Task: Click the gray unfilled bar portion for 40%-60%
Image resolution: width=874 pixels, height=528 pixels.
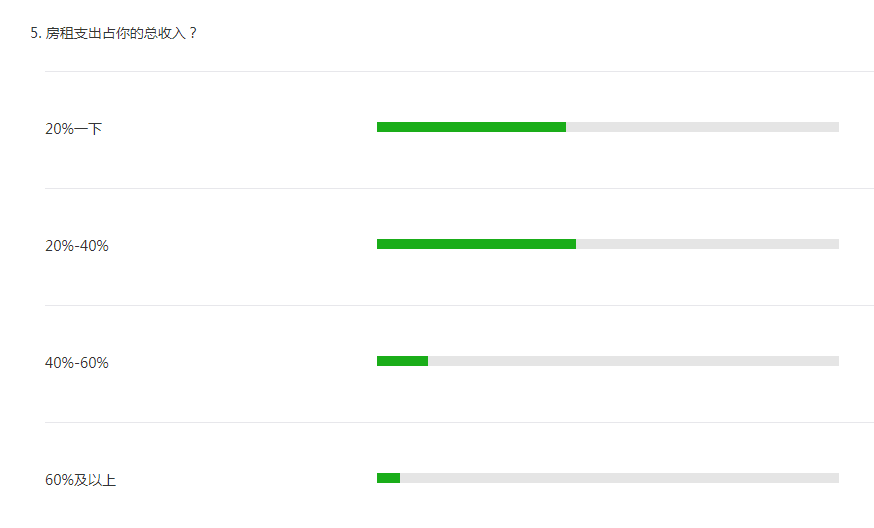Action: point(633,361)
